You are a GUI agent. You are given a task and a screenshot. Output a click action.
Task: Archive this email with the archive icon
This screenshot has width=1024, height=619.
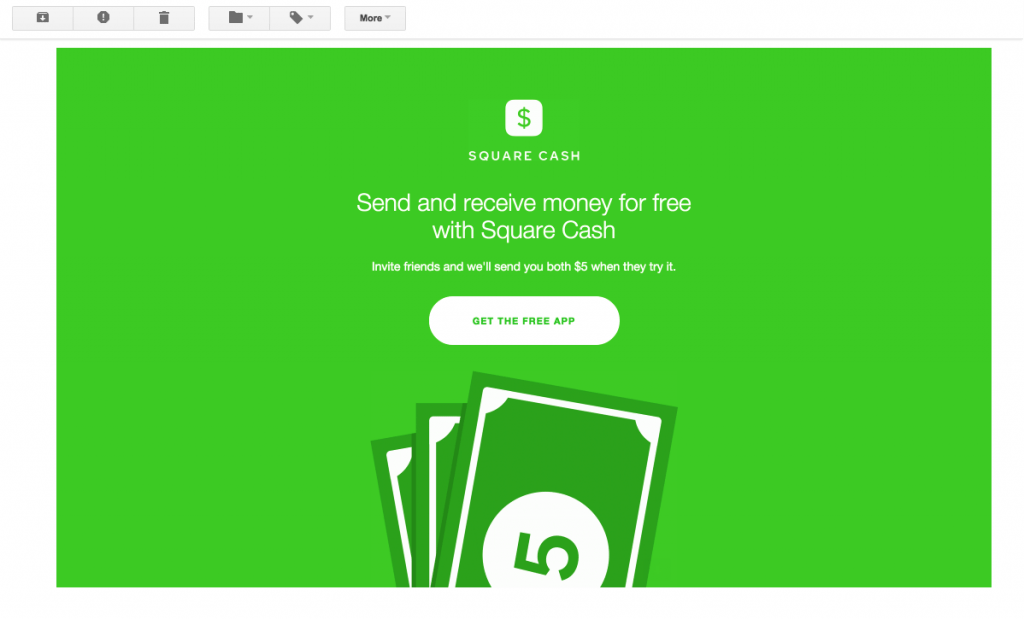[42, 18]
